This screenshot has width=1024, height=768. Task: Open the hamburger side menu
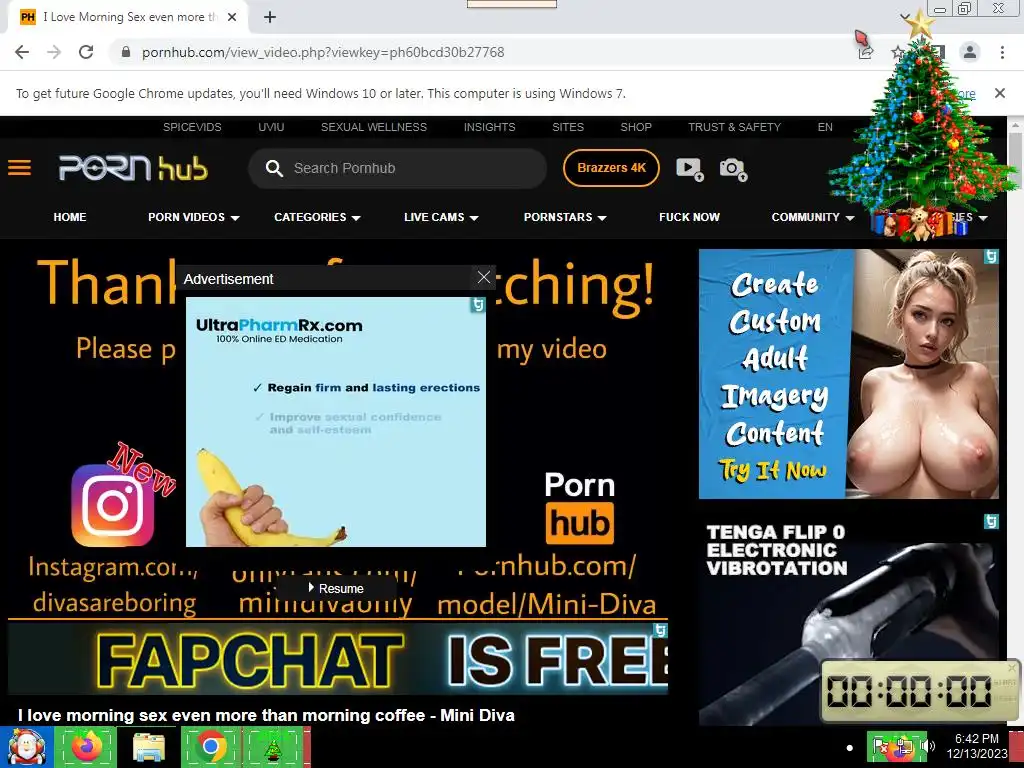click(x=20, y=168)
